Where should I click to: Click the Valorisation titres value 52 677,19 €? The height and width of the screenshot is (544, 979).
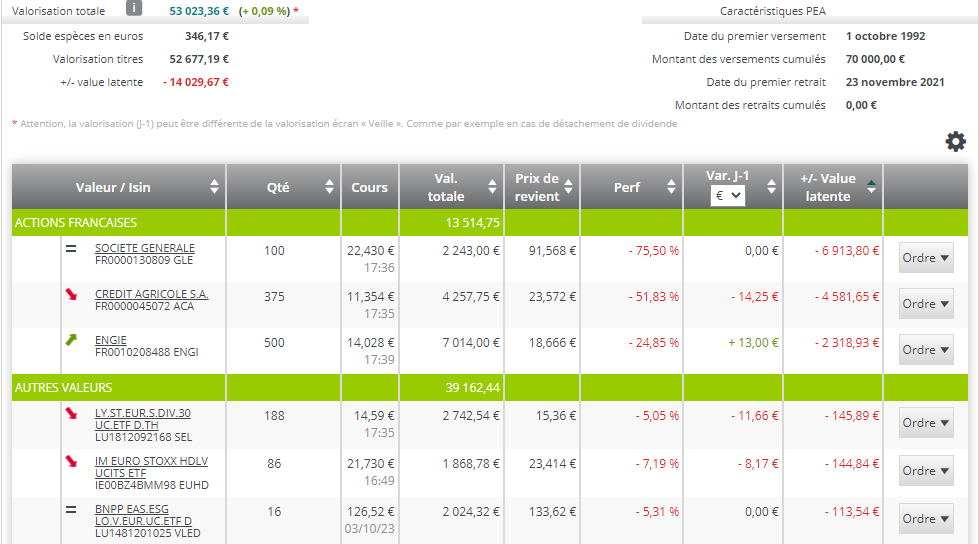click(x=199, y=59)
